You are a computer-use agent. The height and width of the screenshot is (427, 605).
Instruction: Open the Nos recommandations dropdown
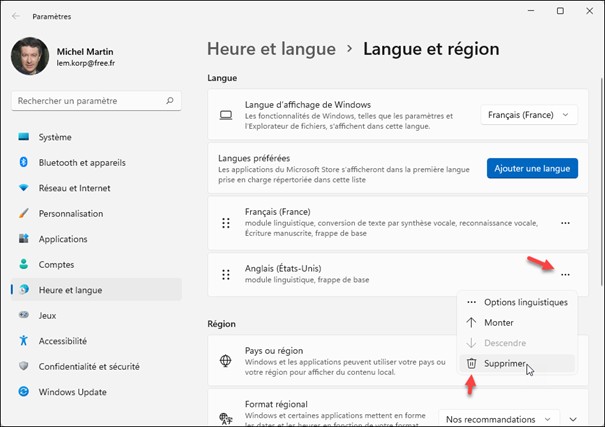click(499, 419)
